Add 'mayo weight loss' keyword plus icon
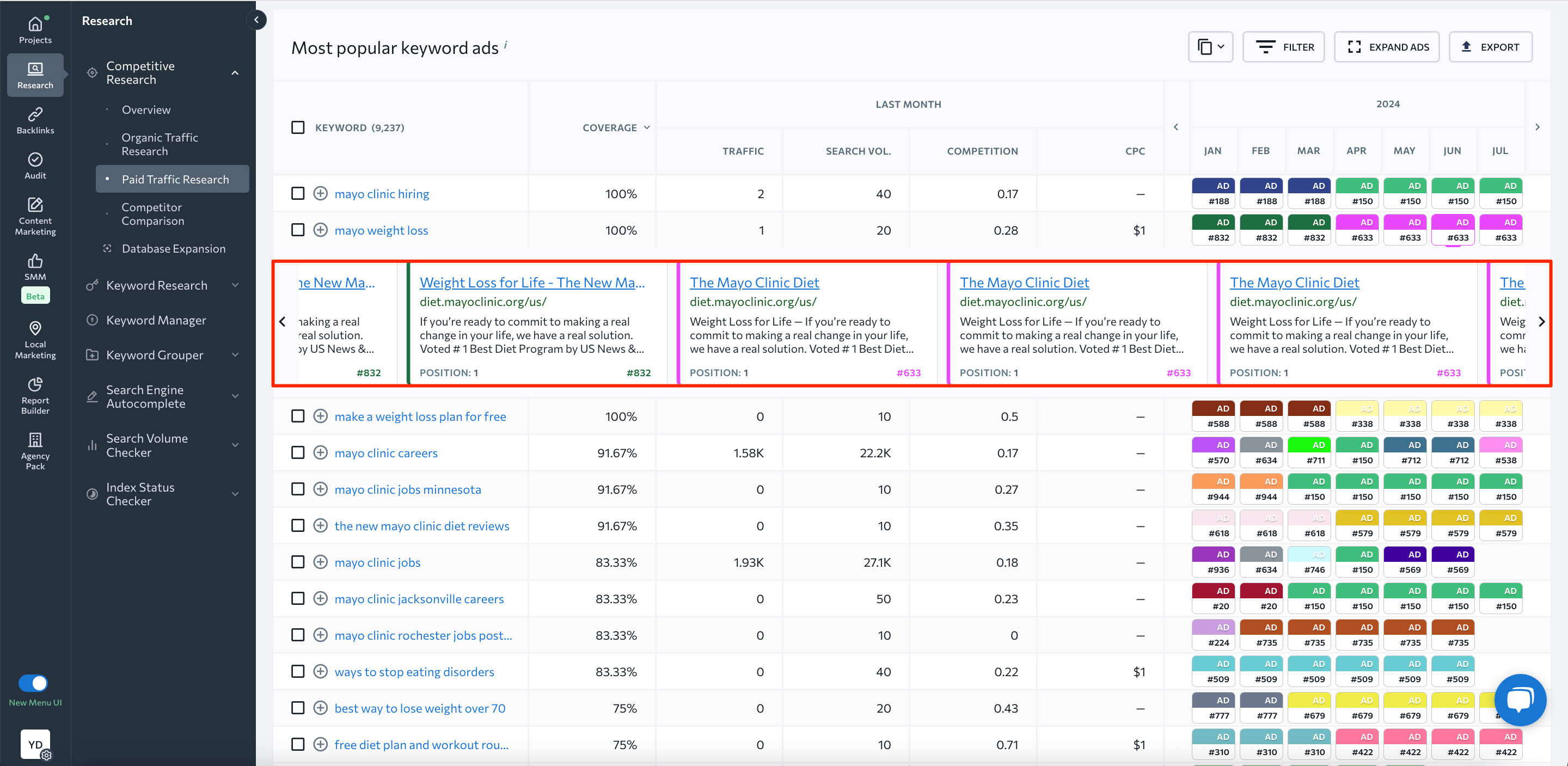This screenshot has width=1568, height=766. pyautogui.click(x=320, y=230)
